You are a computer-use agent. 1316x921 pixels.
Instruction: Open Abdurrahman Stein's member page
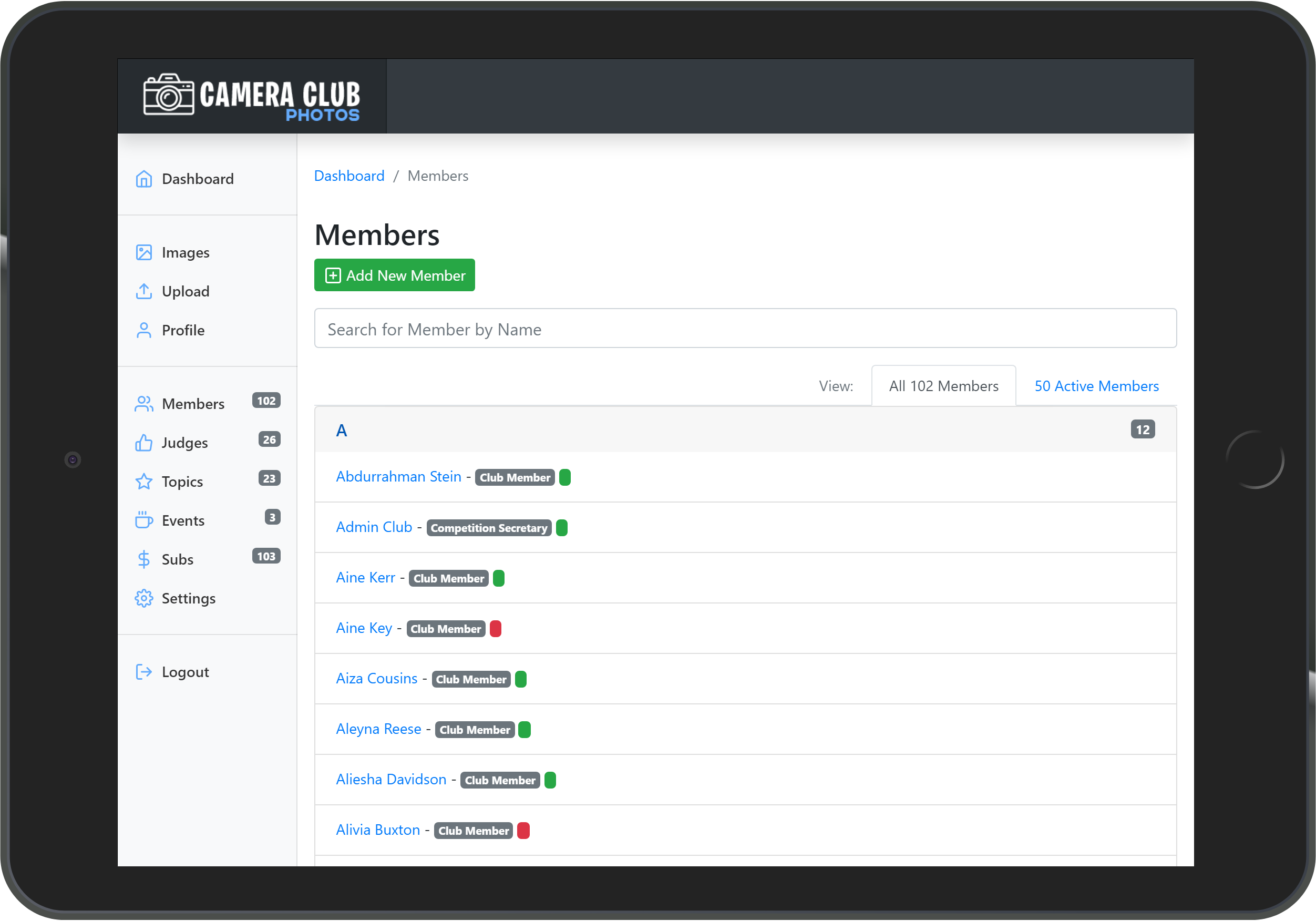(398, 477)
